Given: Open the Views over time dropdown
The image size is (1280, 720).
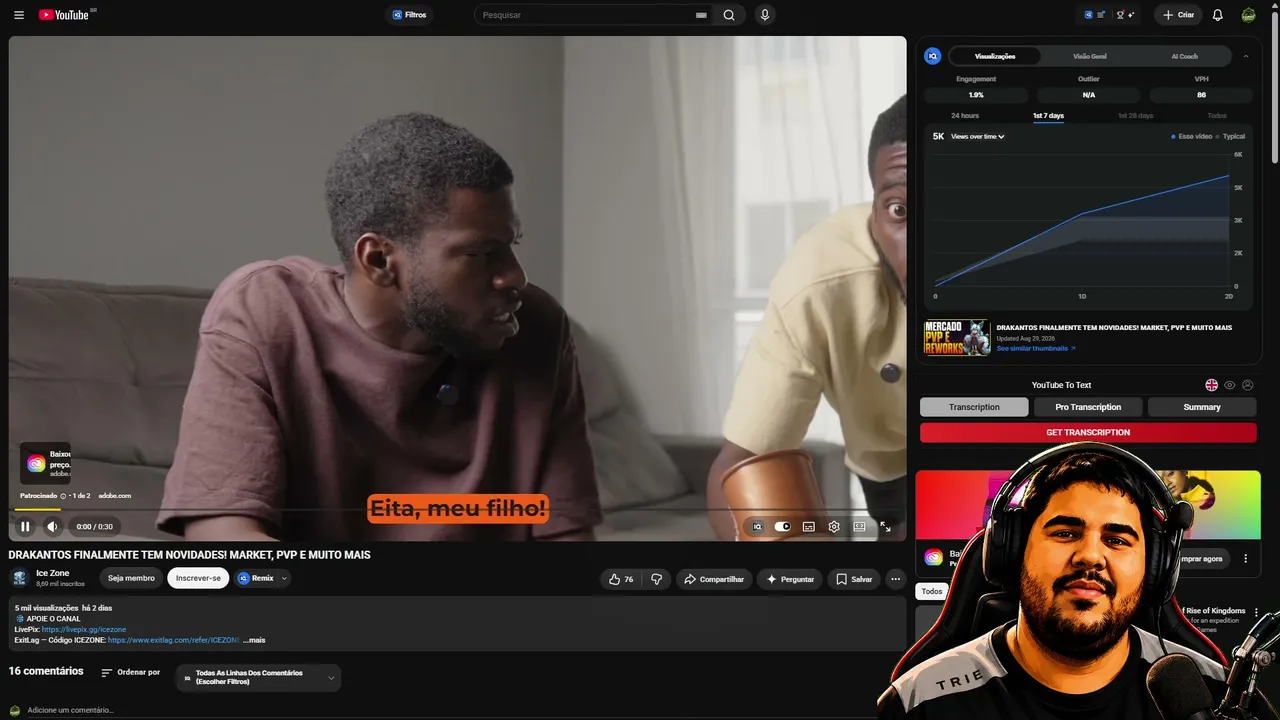Looking at the screenshot, I should [978, 136].
